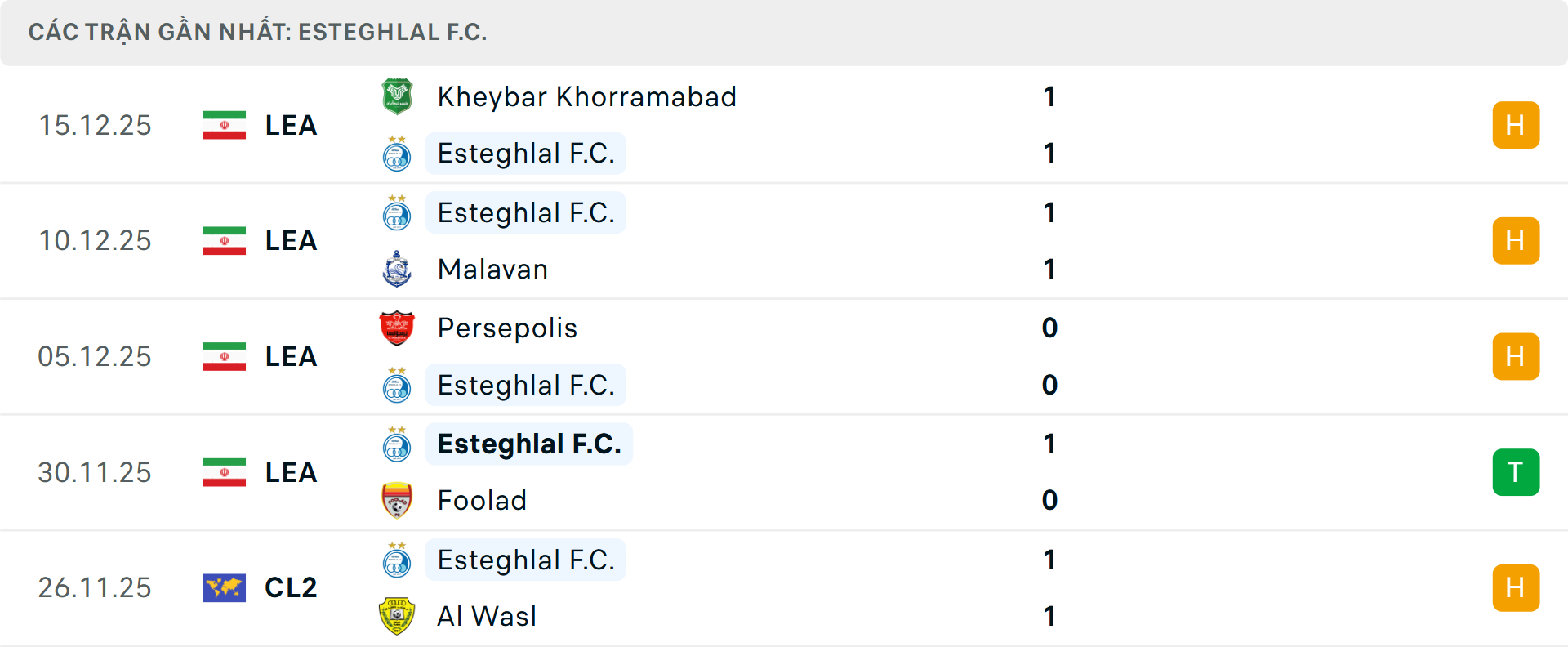Click the Kheybar Khorramabad green club crest

tap(397, 96)
